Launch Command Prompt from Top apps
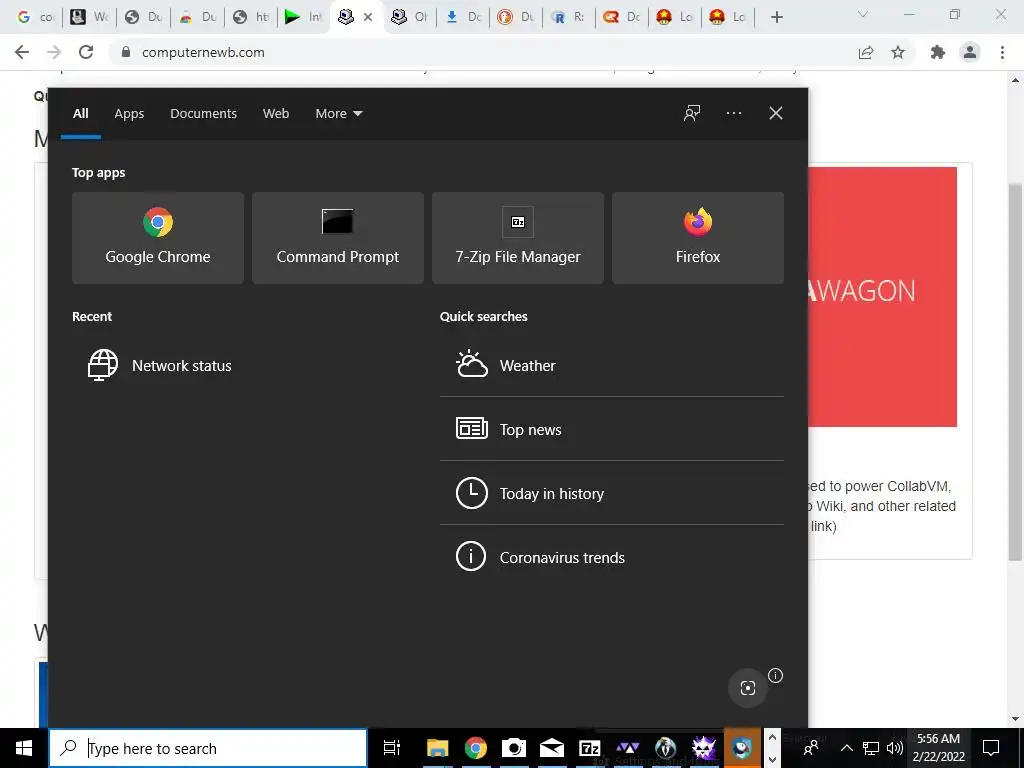 338,238
